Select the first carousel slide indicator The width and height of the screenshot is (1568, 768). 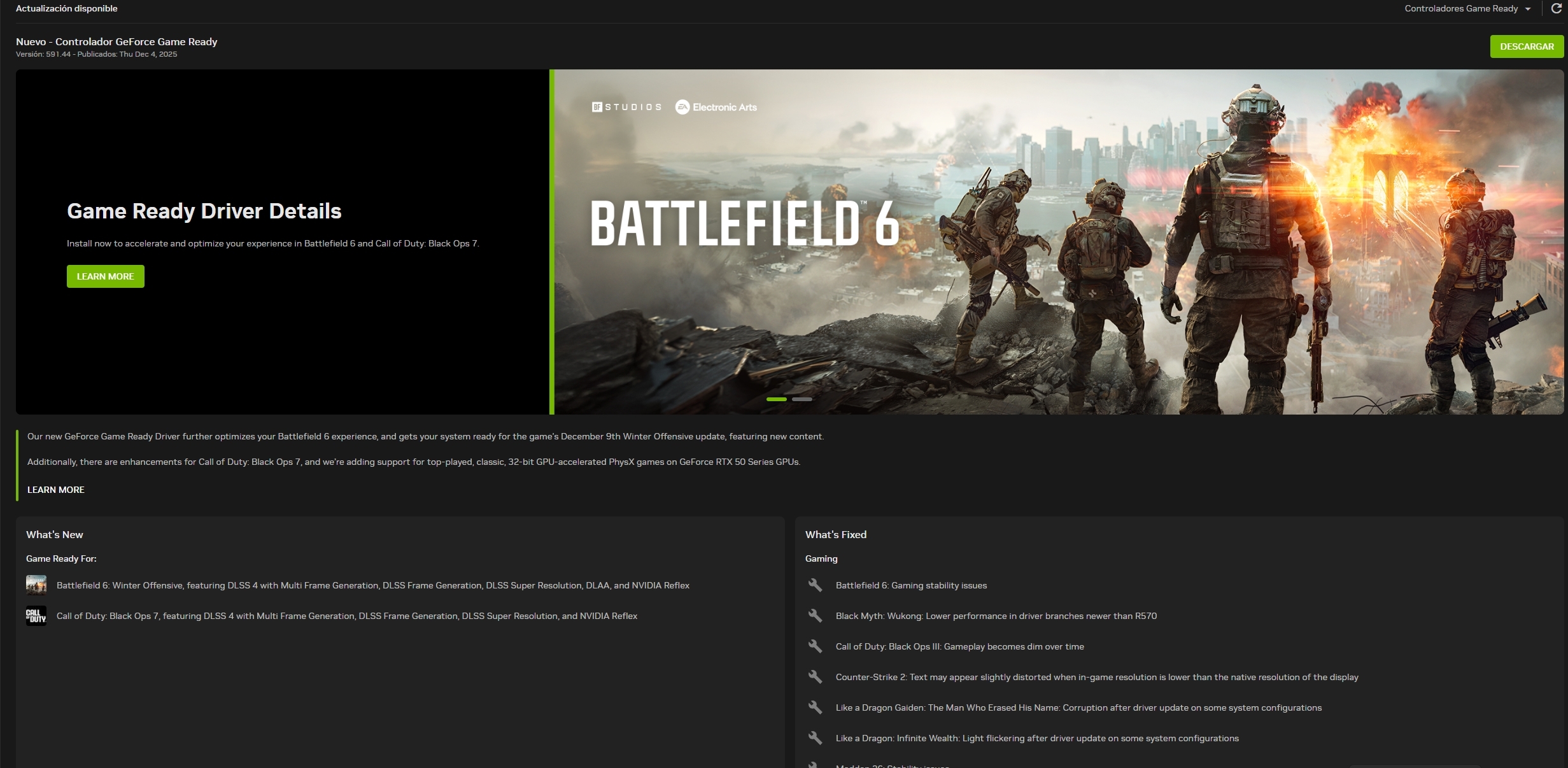click(x=776, y=399)
